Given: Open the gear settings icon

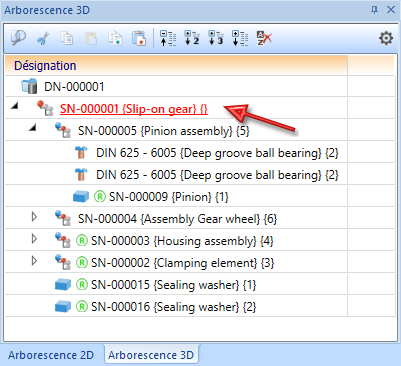Looking at the screenshot, I should coord(386,38).
